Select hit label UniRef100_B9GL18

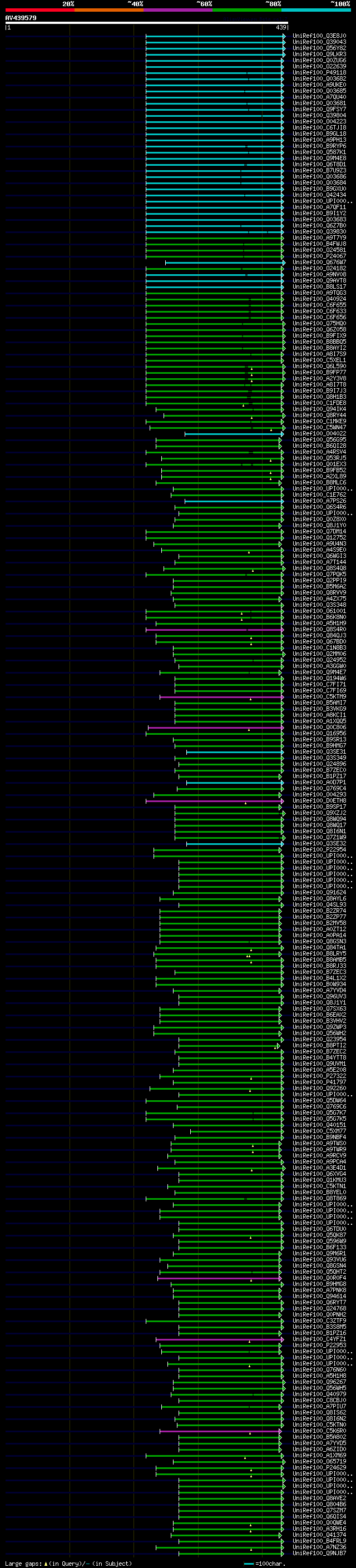coord(319,134)
